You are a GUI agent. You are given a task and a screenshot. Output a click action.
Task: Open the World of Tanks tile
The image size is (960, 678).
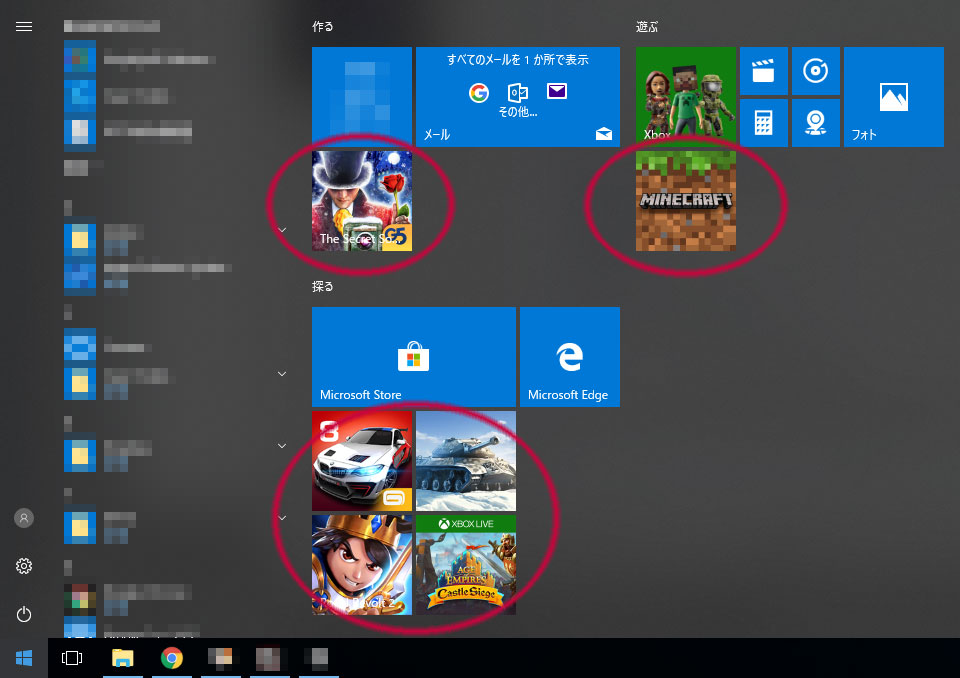point(466,461)
